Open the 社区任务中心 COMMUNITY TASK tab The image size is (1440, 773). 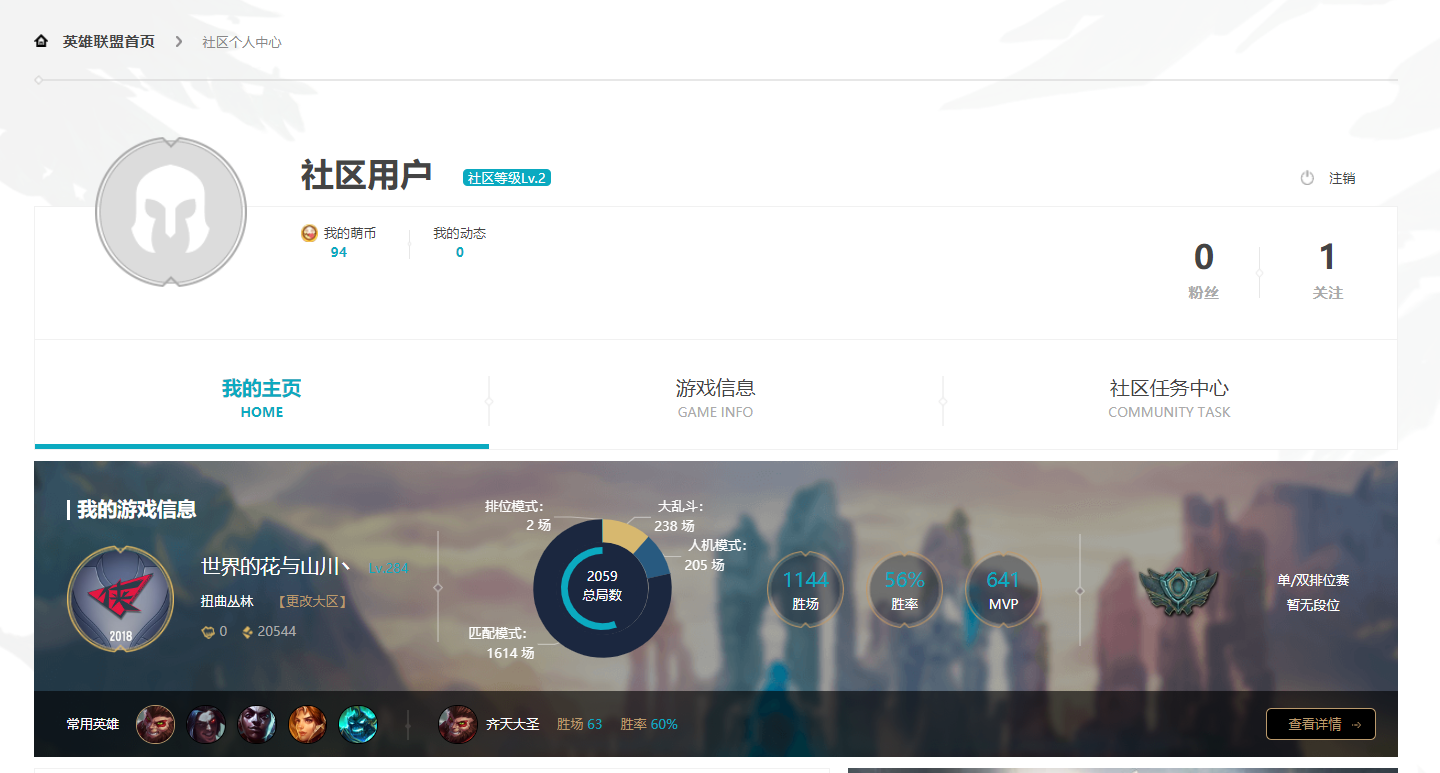coord(1169,397)
